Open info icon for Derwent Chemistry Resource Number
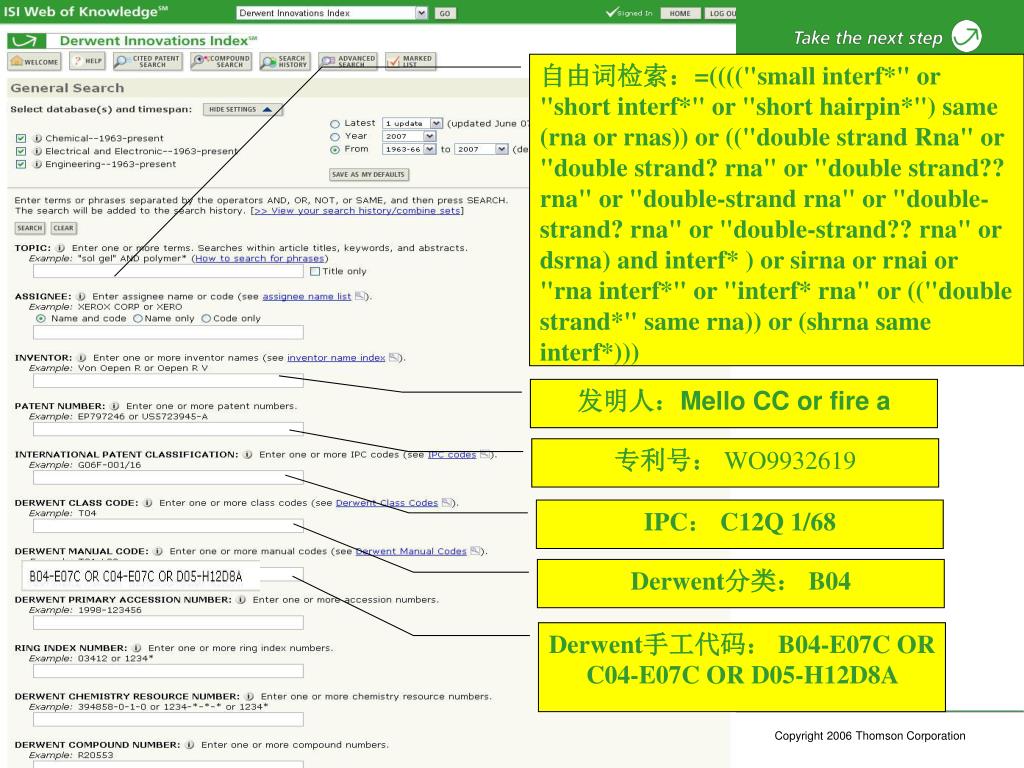The width and height of the screenshot is (1024, 768). pyautogui.click(x=249, y=696)
